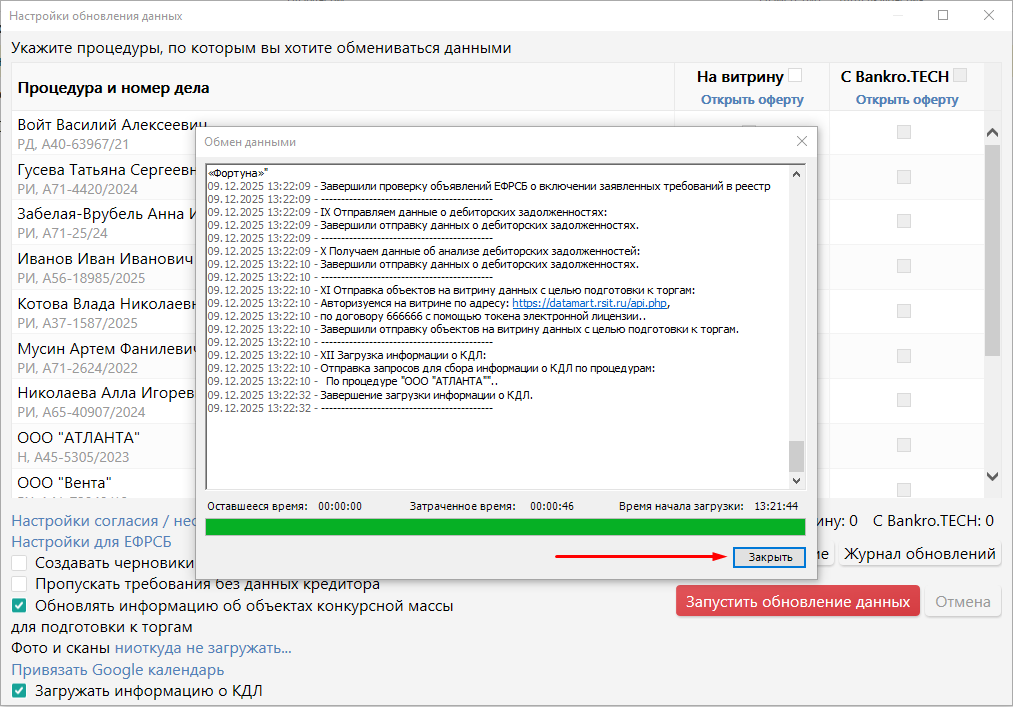Open Журнал обновлений
This screenshot has height=707, width=1013.
click(x=920, y=554)
